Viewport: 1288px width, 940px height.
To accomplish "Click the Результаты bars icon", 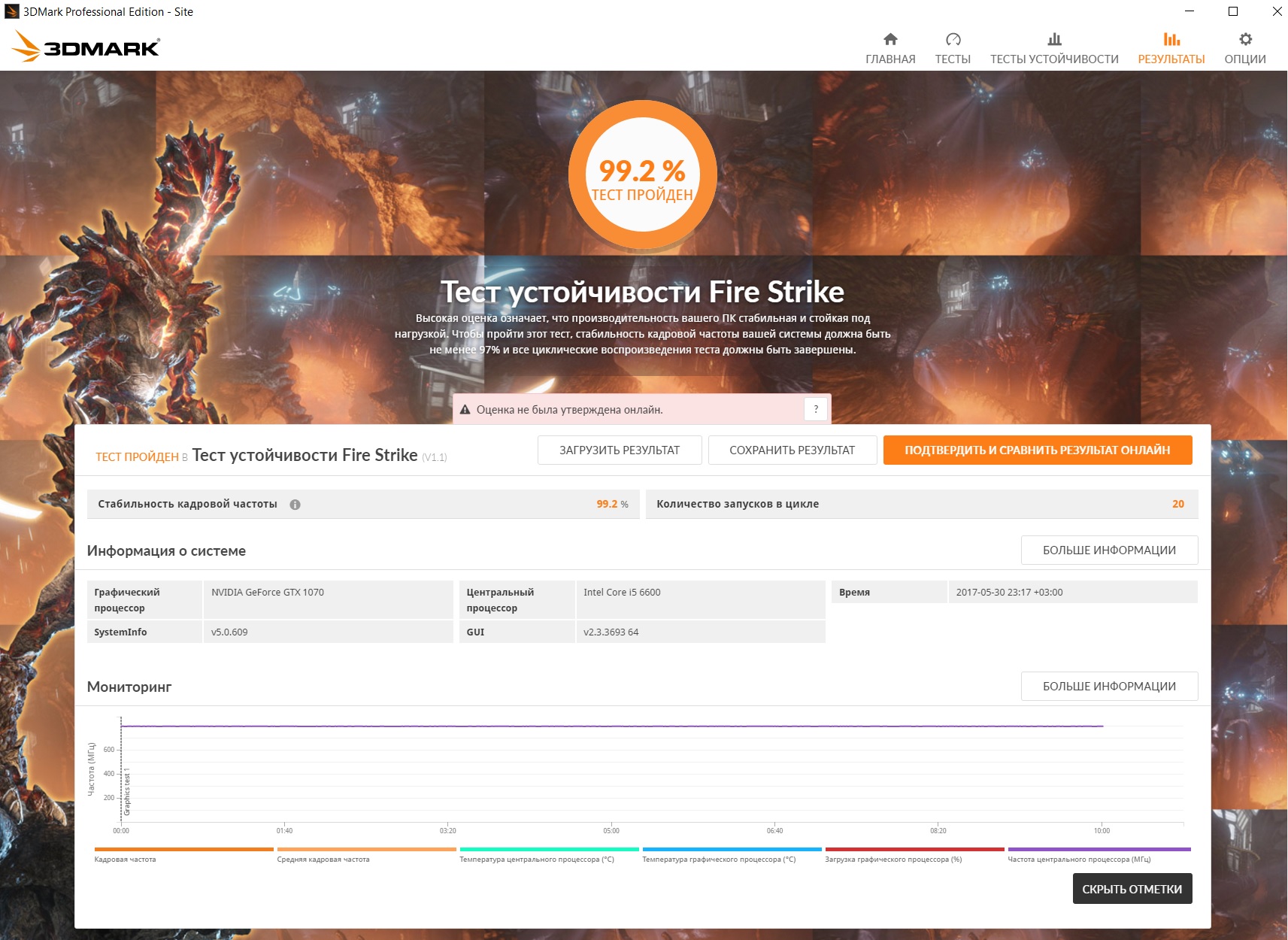I will click(1171, 39).
